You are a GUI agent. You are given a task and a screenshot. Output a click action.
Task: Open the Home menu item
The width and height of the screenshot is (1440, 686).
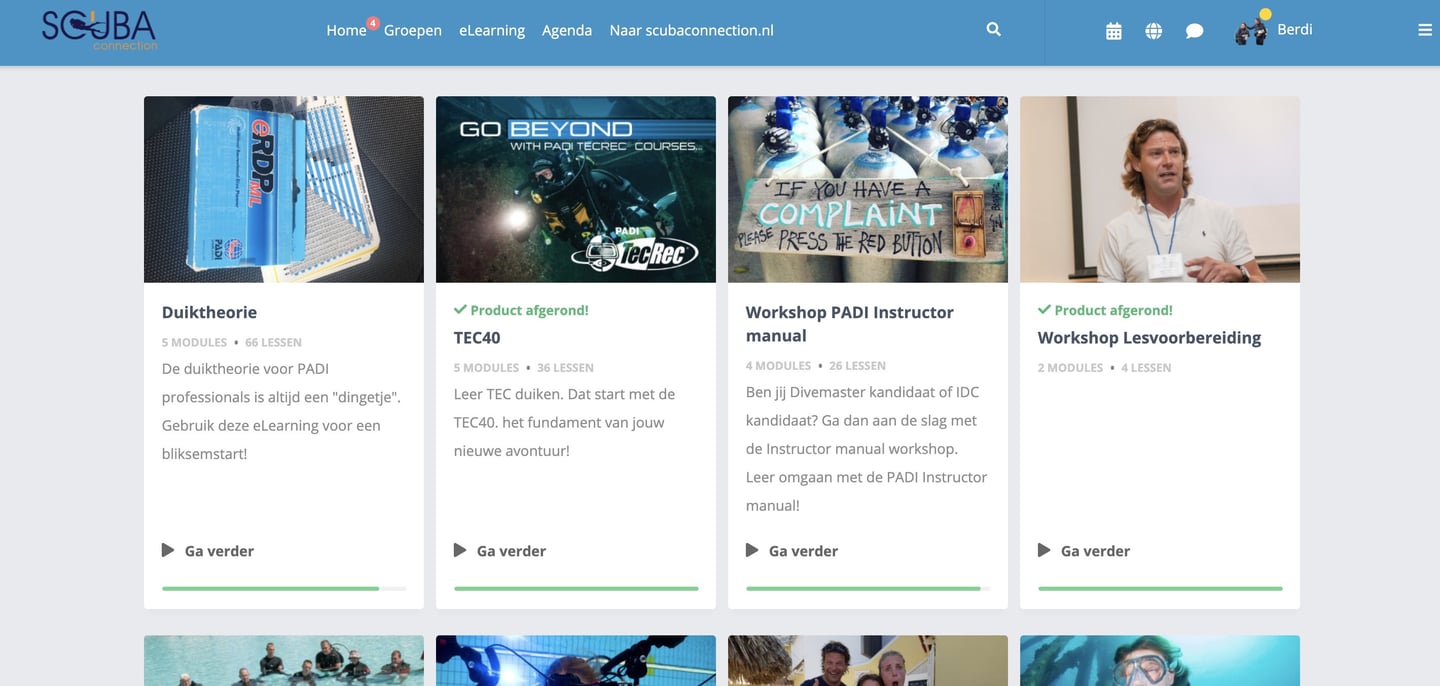pyautogui.click(x=346, y=30)
